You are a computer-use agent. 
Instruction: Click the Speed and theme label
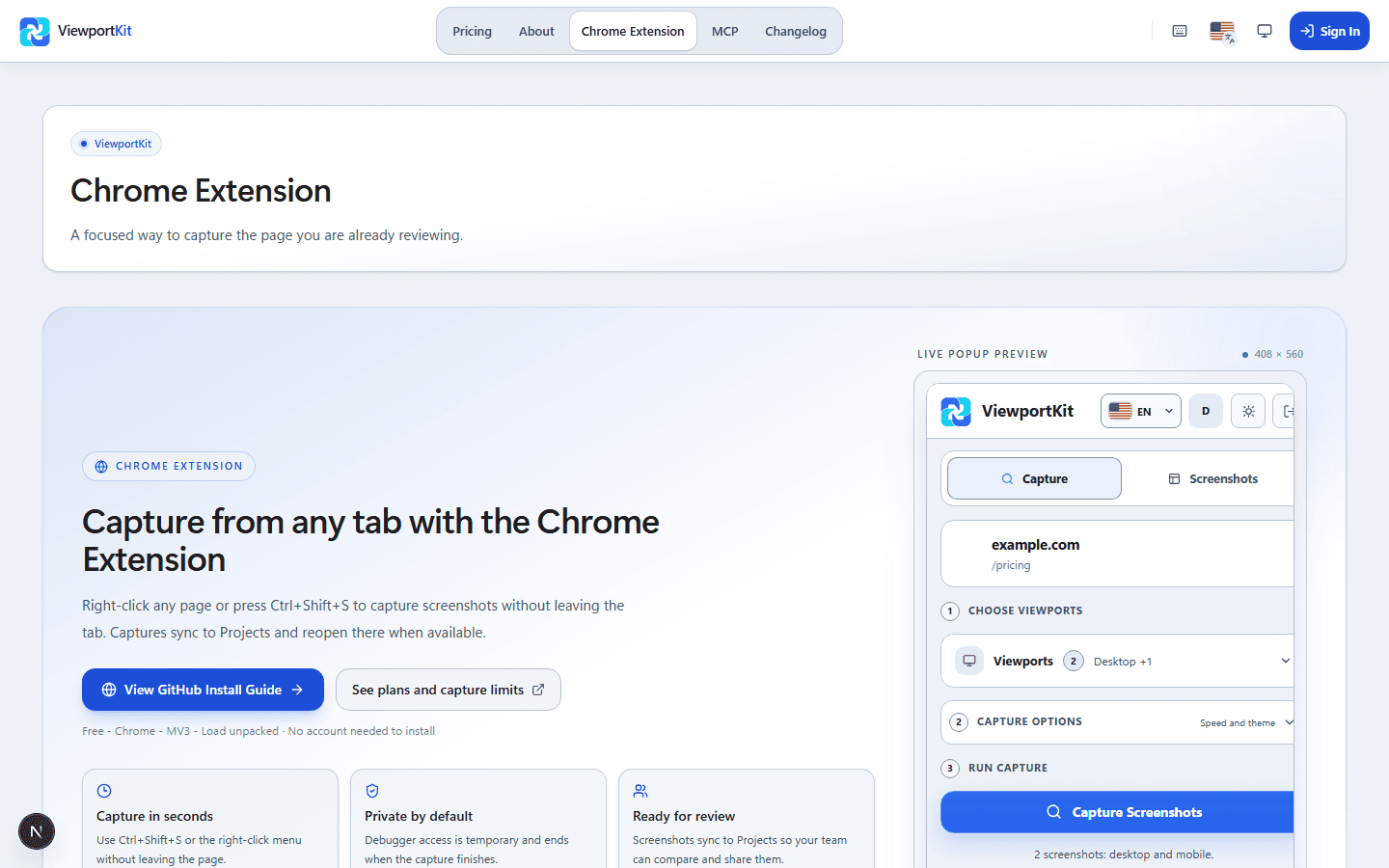tap(1238, 723)
